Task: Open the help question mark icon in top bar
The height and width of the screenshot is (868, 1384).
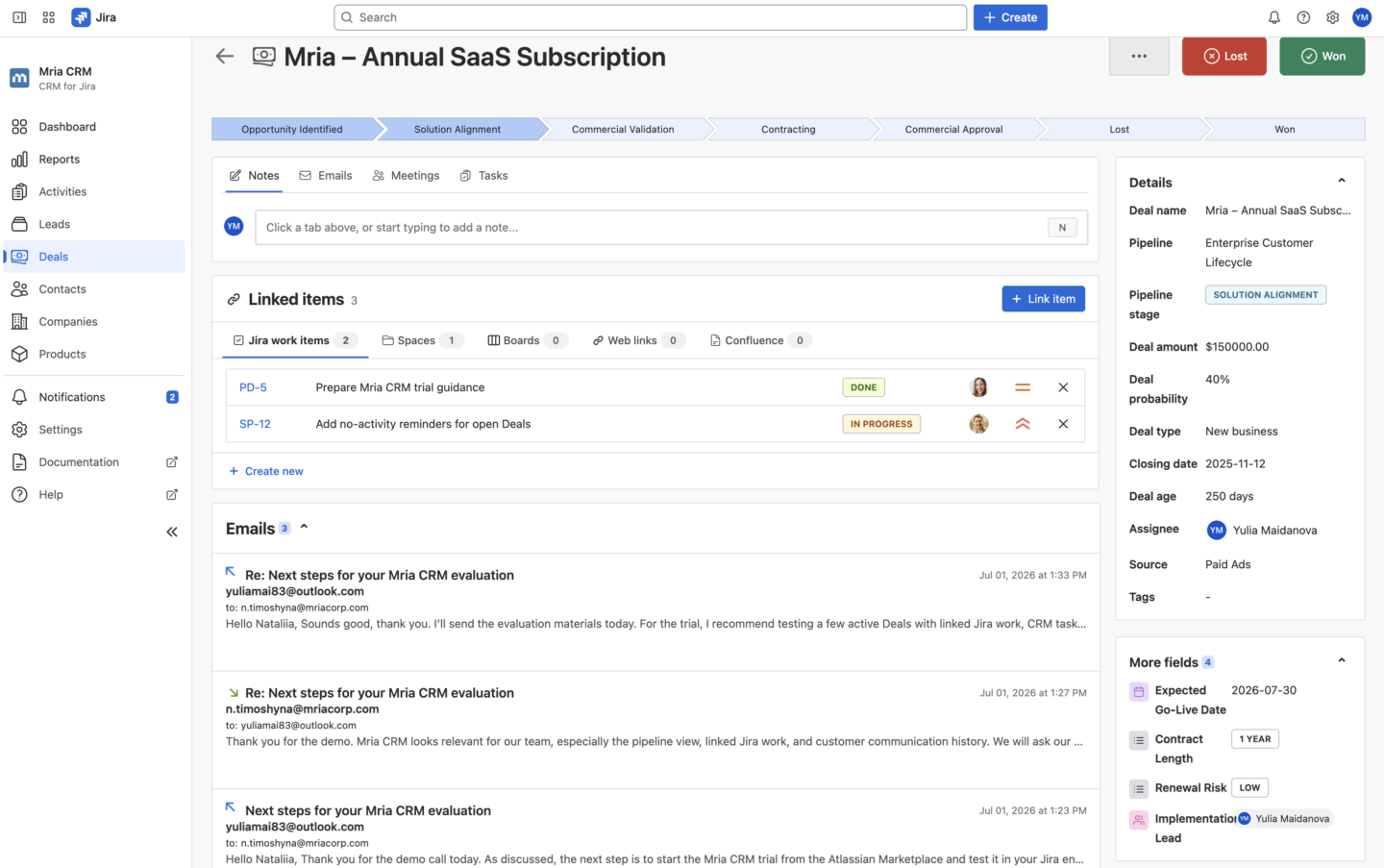Action: pos(1303,17)
